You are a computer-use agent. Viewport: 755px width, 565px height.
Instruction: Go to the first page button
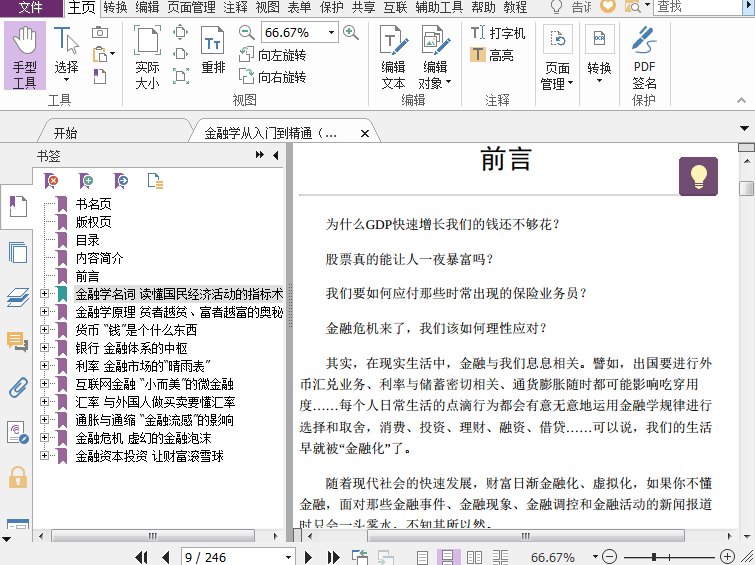pyautogui.click(x=141, y=557)
